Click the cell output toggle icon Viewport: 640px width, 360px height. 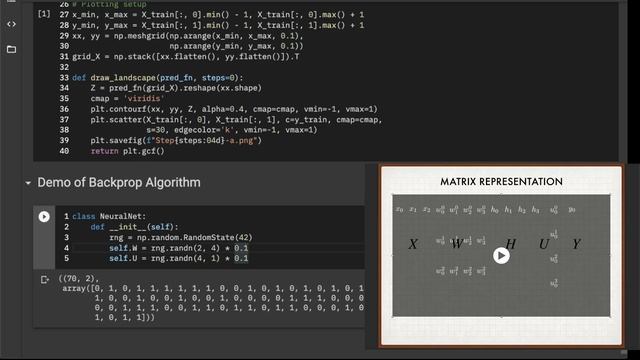coord(45,280)
